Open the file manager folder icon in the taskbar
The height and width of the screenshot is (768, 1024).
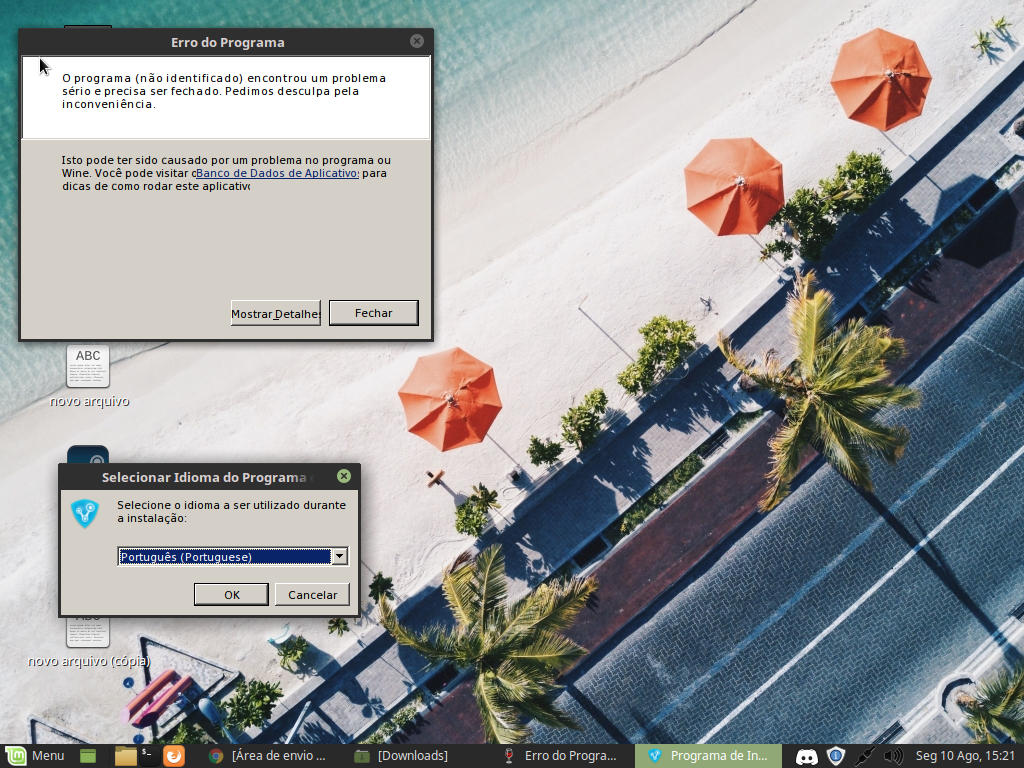(x=125, y=756)
